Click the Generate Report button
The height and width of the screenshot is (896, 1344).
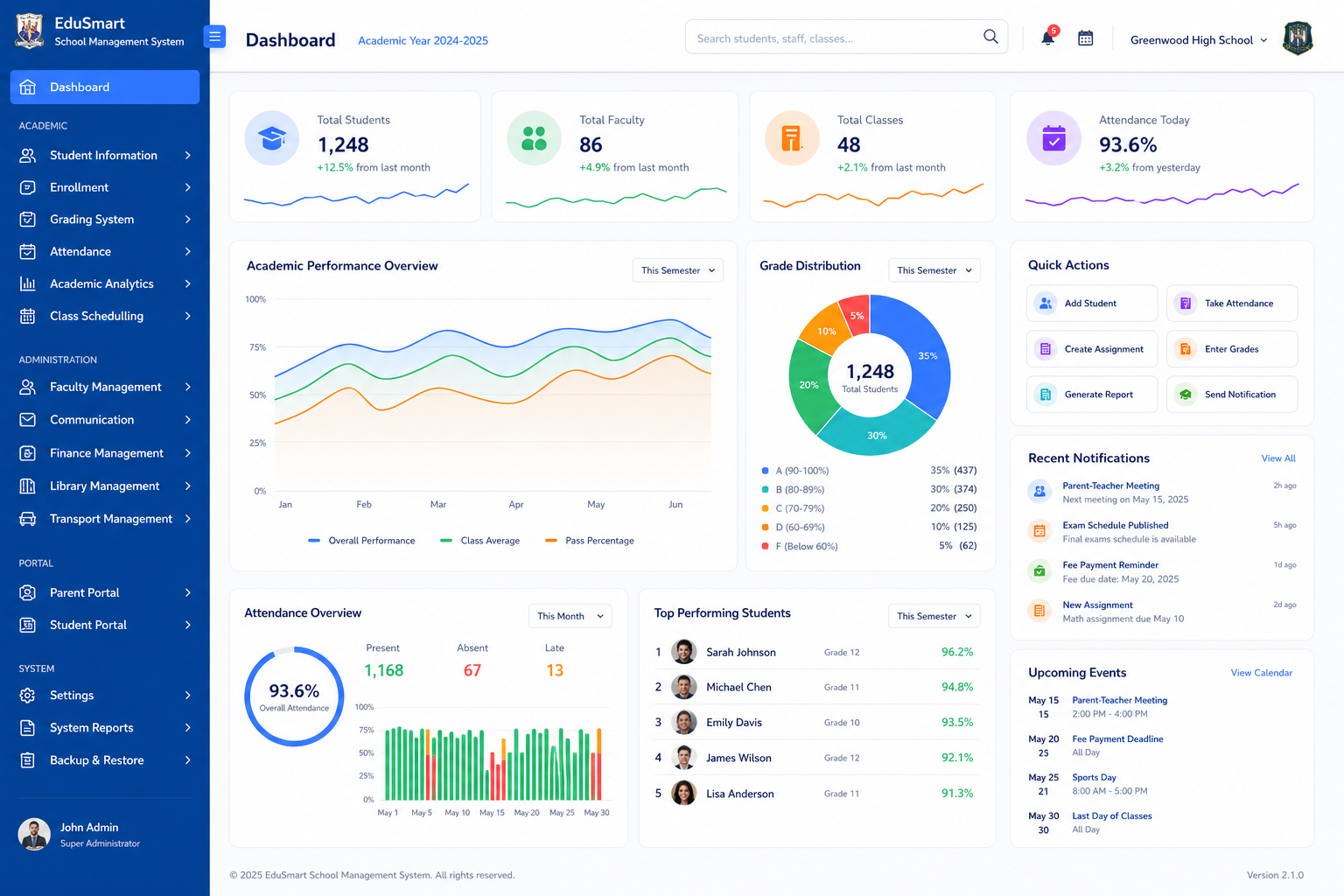(x=1092, y=395)
